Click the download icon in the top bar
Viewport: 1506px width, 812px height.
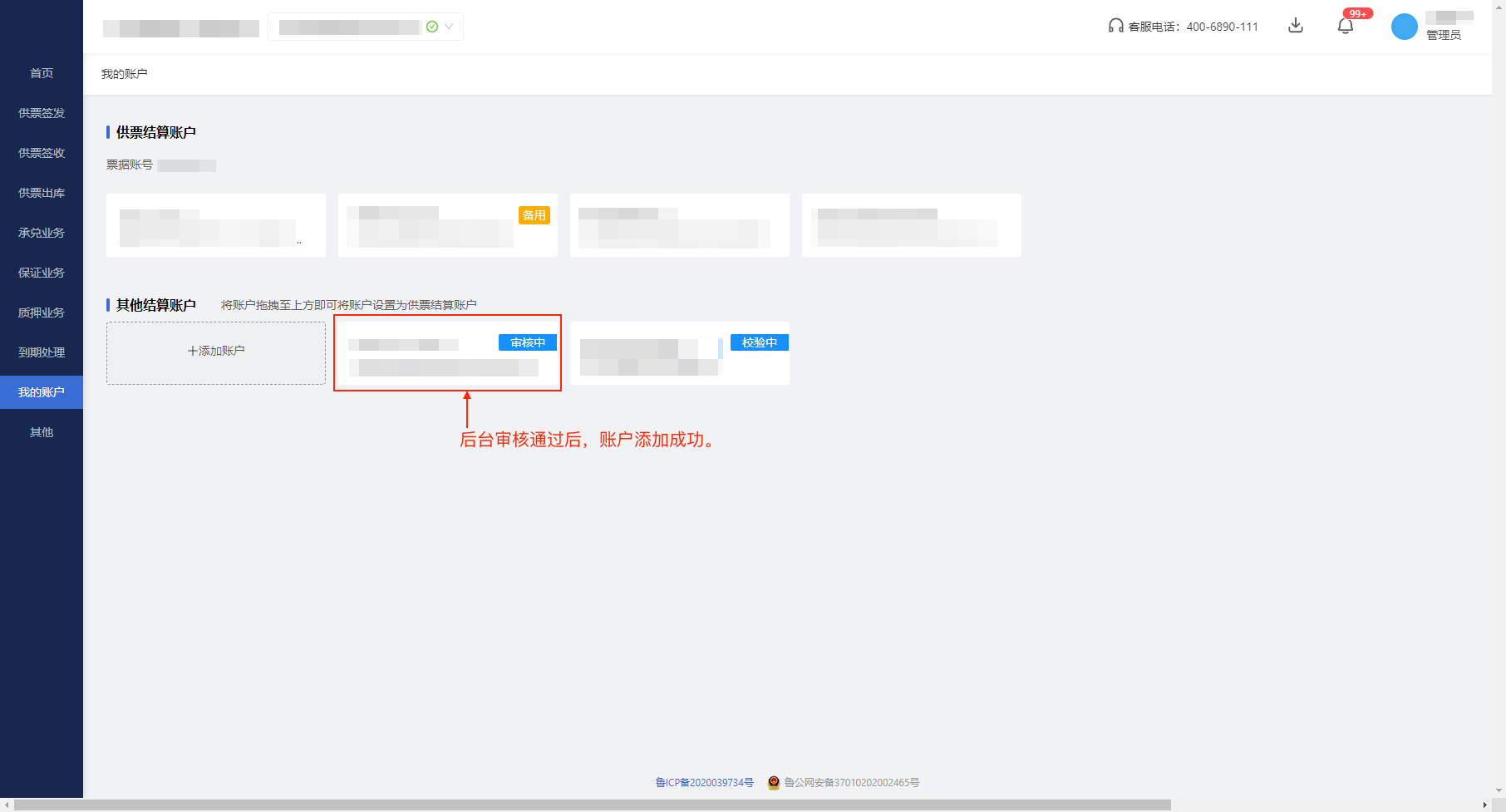pyautogui.click(x=1296, y=26)
